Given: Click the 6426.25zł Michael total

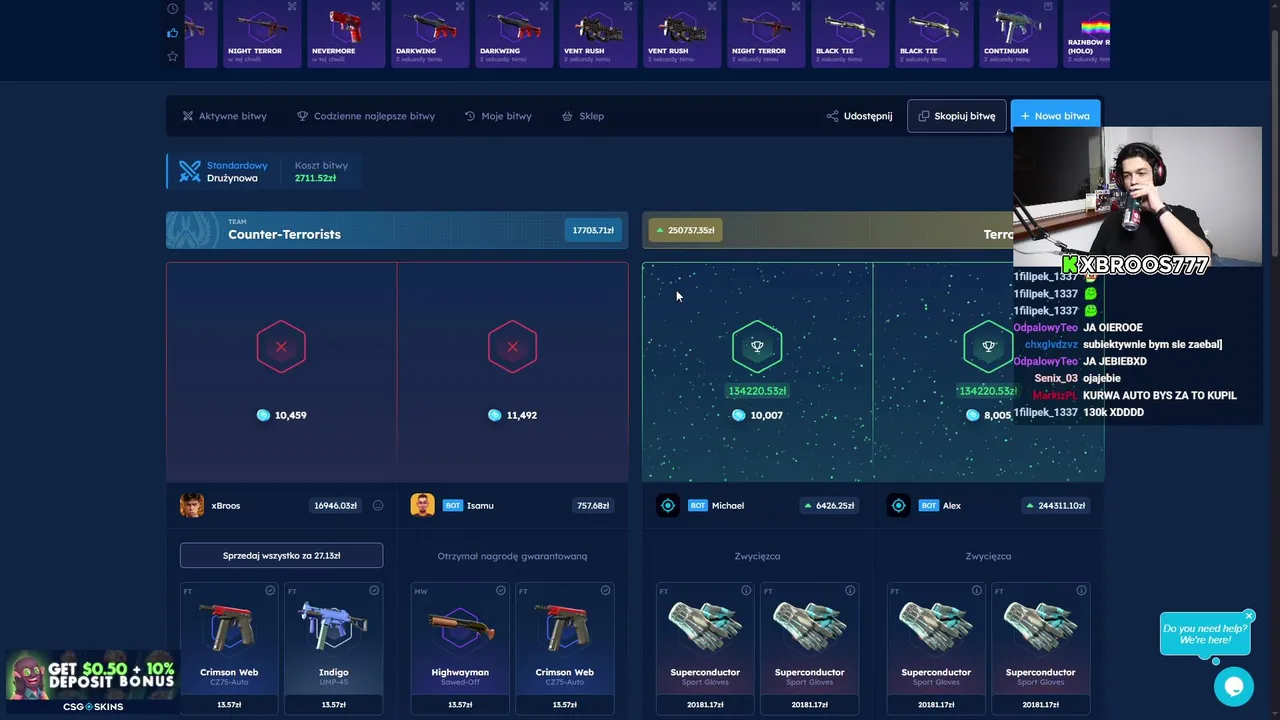Looking at the screenshot, I should click(x=829, y=506).
